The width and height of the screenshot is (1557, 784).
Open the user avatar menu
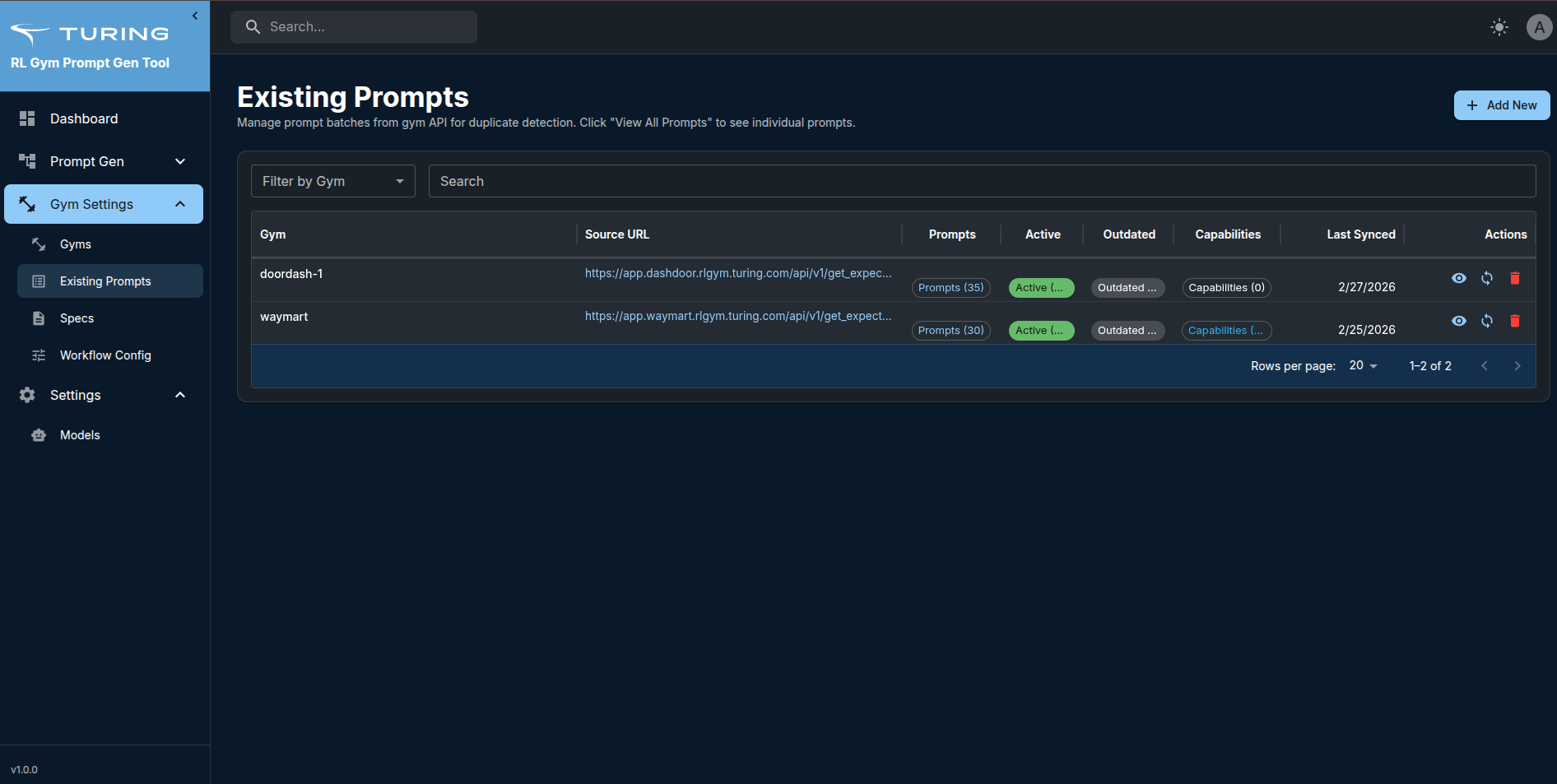1538,27
